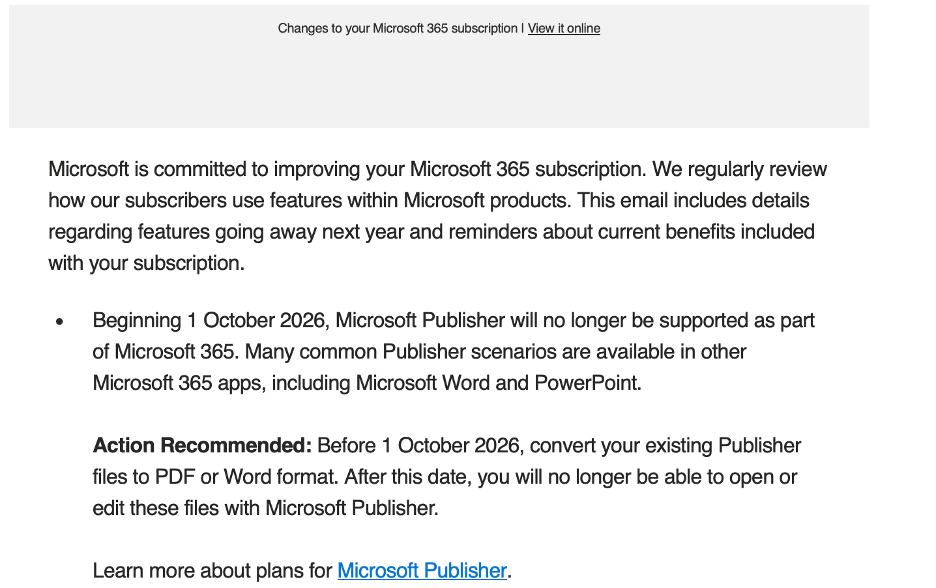
Task: Click the 'We regularly review' sentence start
Action: (739, 169)
